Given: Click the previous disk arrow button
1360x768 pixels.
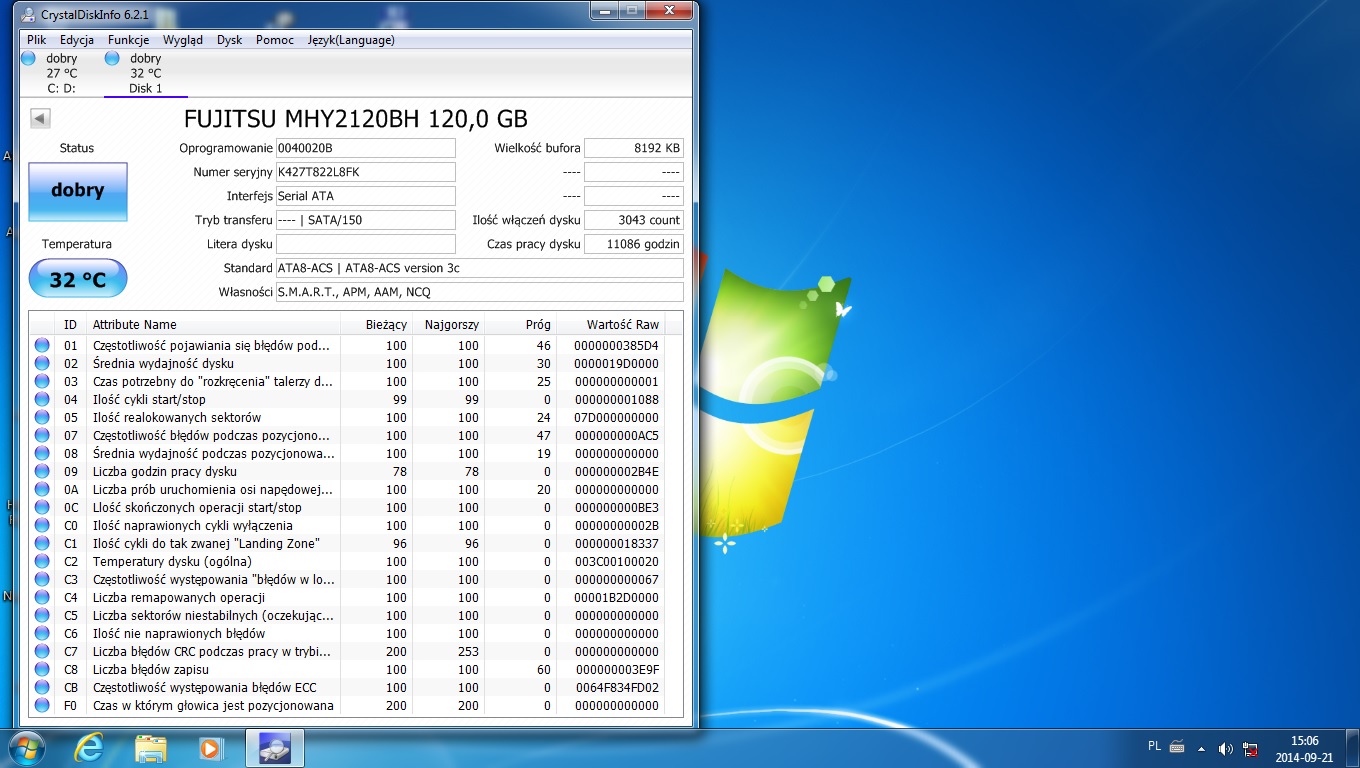Looking at the screenshot, I should (x=40, y=119).
